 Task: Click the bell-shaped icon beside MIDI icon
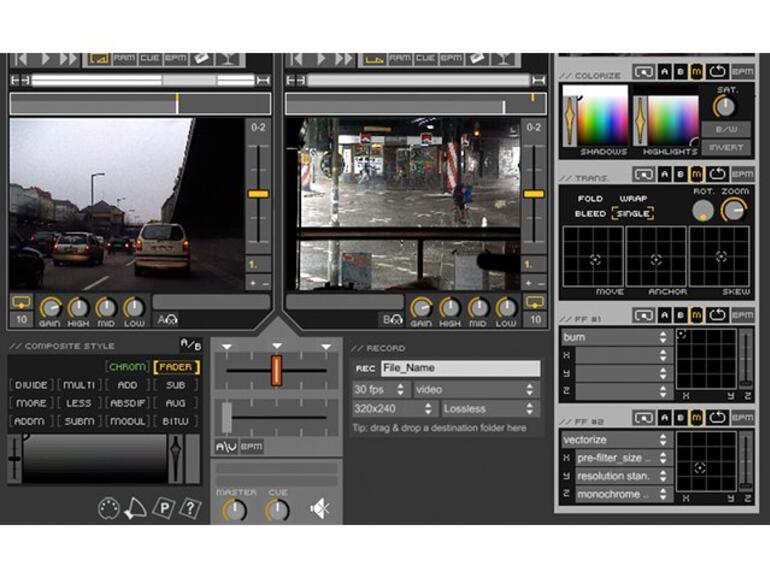pos(135,508)
